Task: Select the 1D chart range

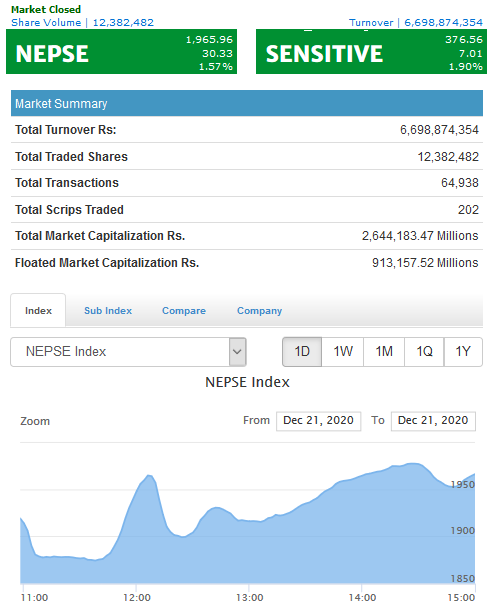Action: [x=302, y=351]
